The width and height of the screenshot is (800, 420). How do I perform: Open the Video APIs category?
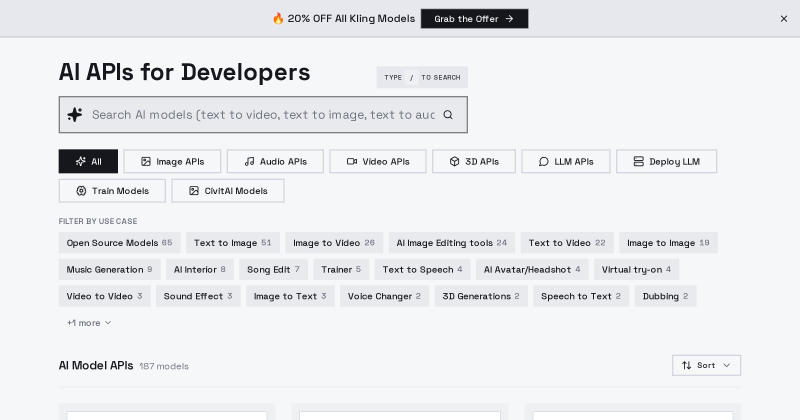(x=378, y=161)
